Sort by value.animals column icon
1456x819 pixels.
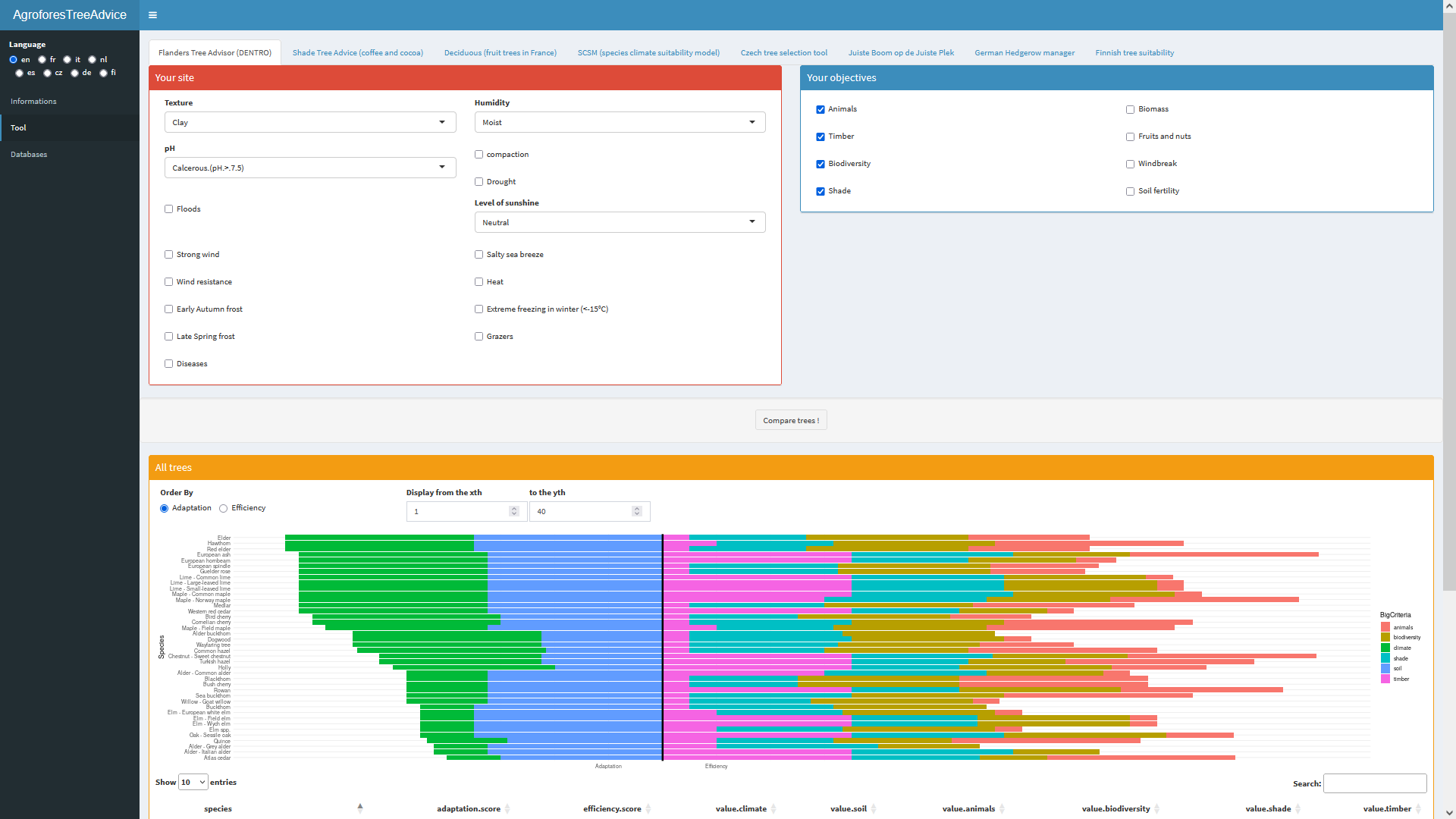[1002, 809]
